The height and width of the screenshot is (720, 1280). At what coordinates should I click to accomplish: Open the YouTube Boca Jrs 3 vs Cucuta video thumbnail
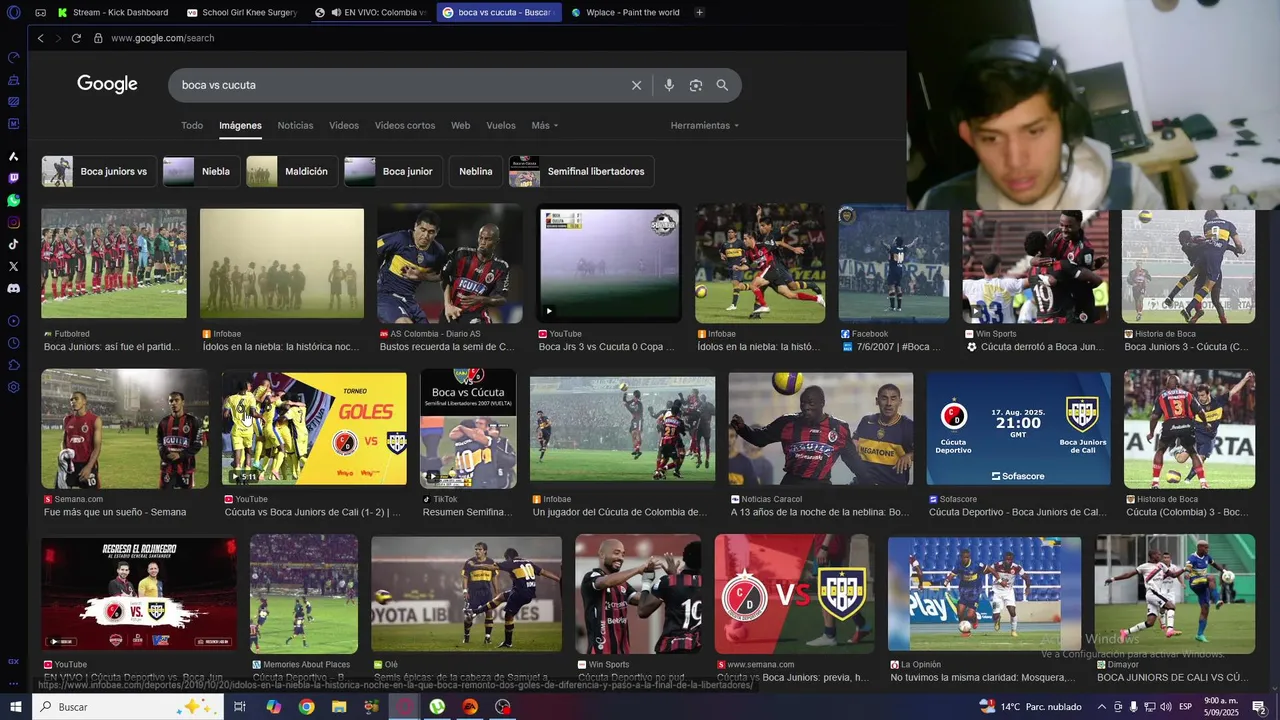[x=609, y=264]
